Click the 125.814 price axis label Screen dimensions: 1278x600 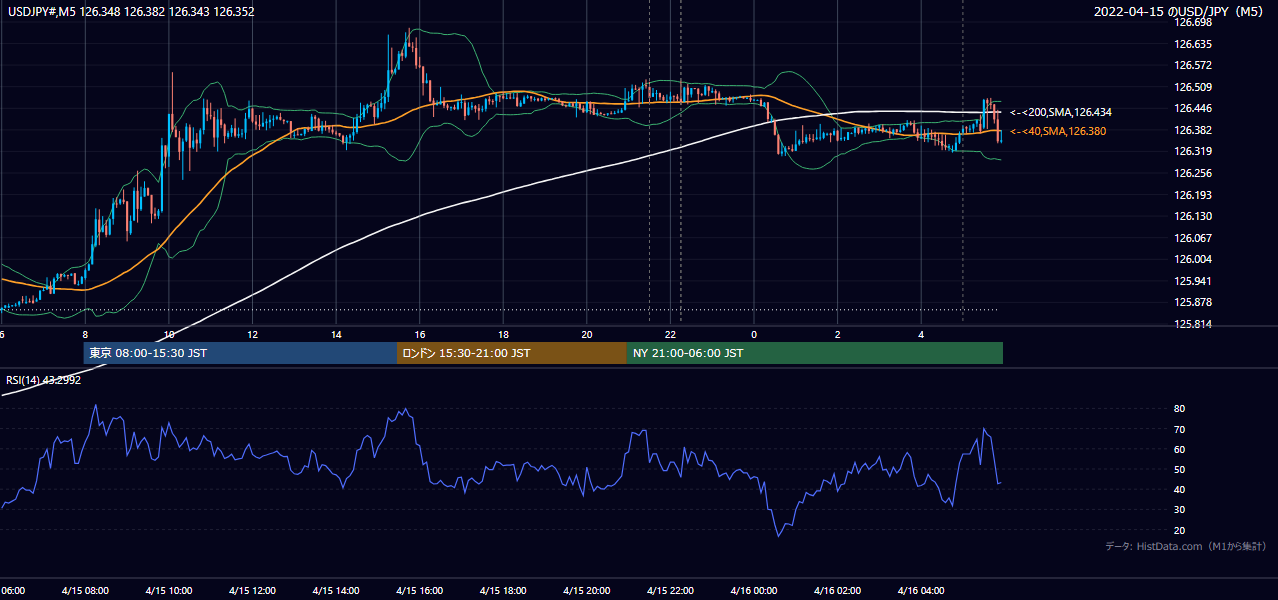point(1193,324)
